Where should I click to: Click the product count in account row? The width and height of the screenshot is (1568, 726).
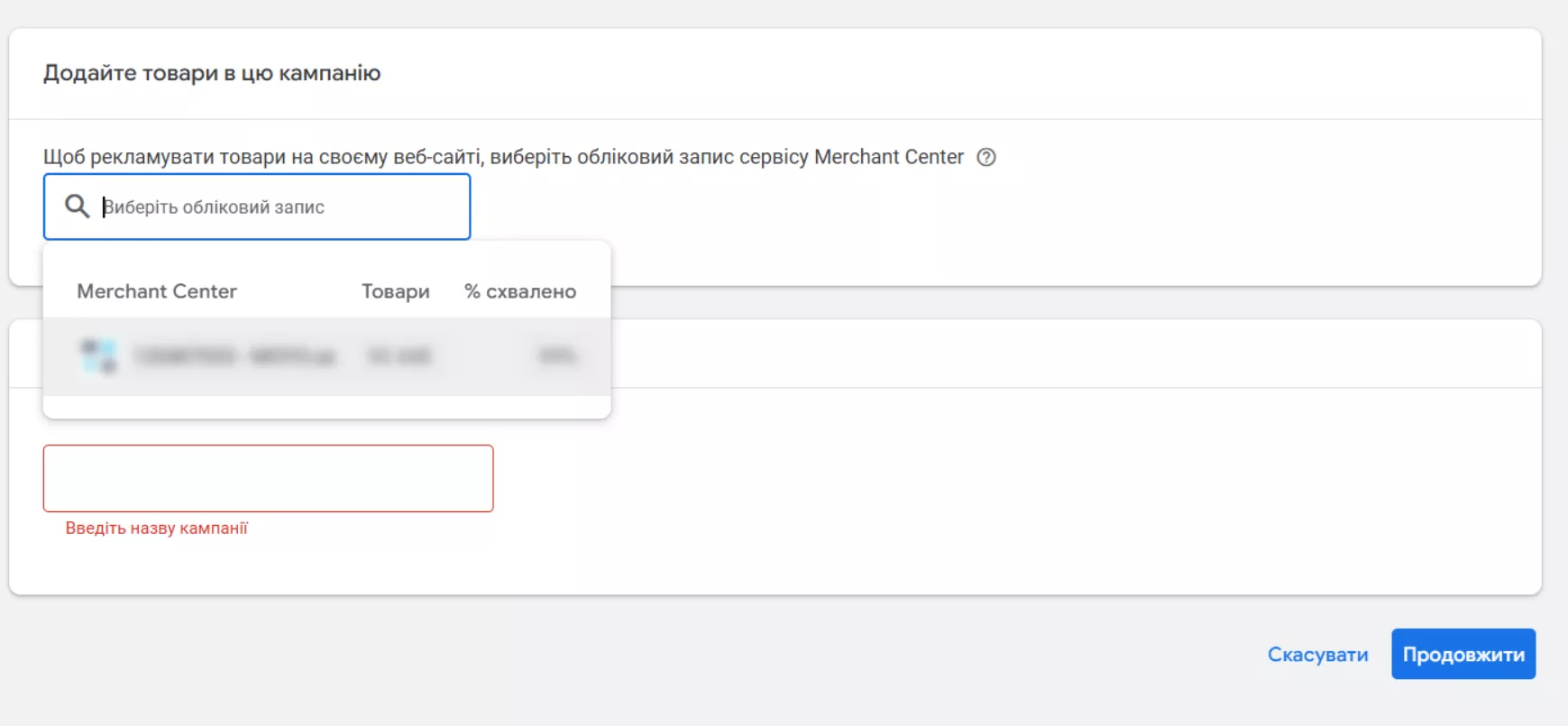(x=399, y=356)
